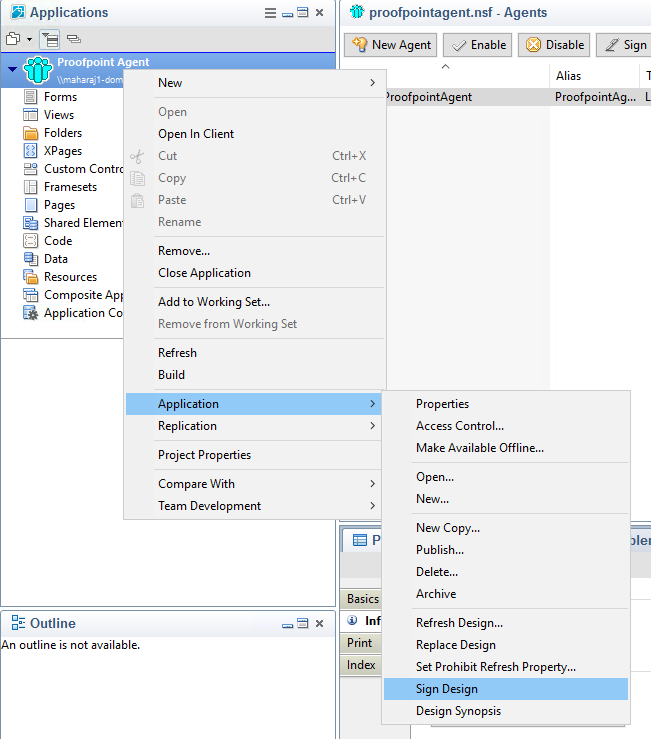This screenshot has height=739, width=651.
Task: Click the collapse all toolbar icon
Action: pyautogui.click(x=74, y=39)
